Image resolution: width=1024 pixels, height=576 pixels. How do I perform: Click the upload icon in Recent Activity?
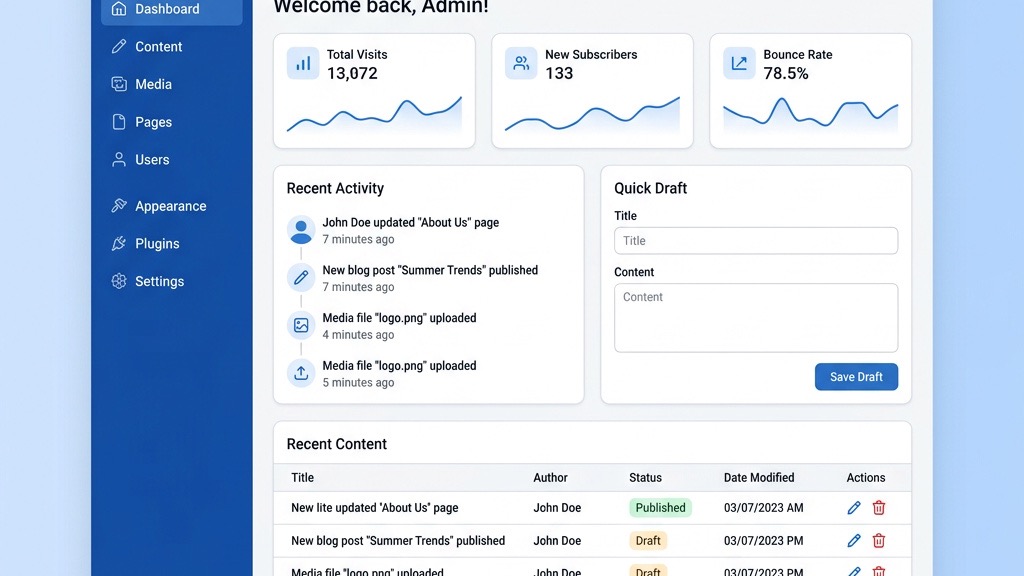[x=301, y=373]
